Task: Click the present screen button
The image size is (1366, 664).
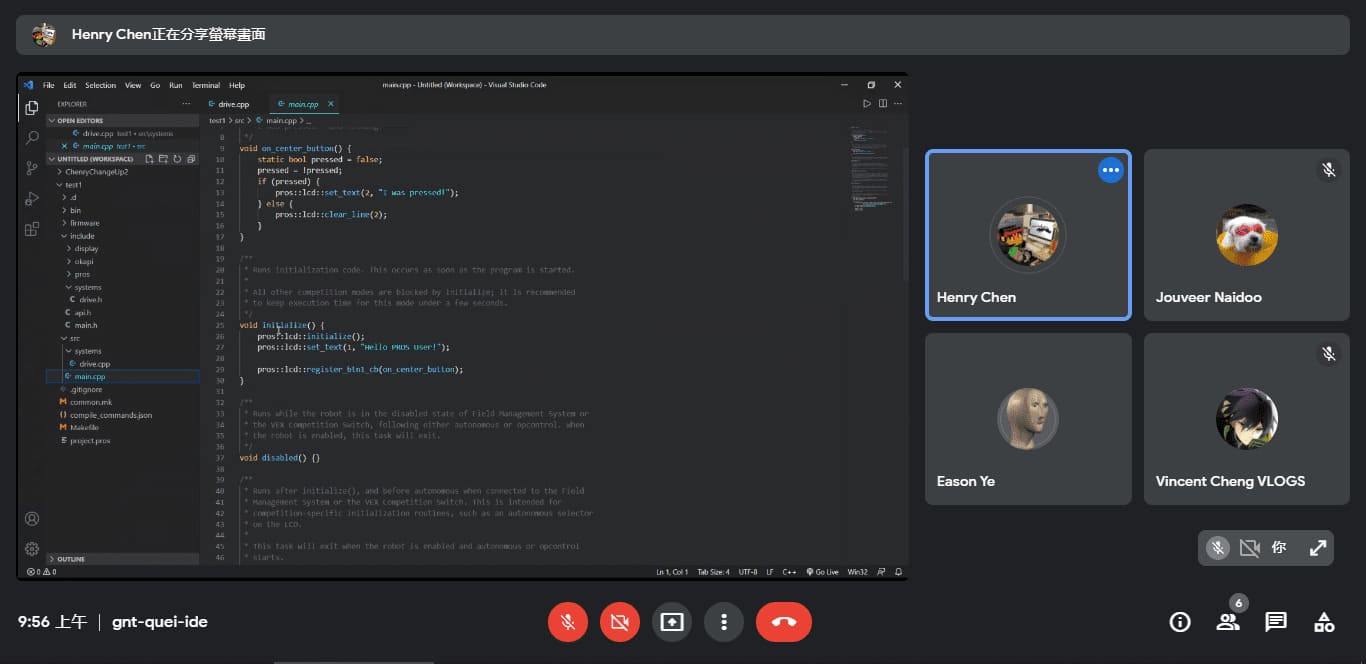Action: [x=672, y=622]
